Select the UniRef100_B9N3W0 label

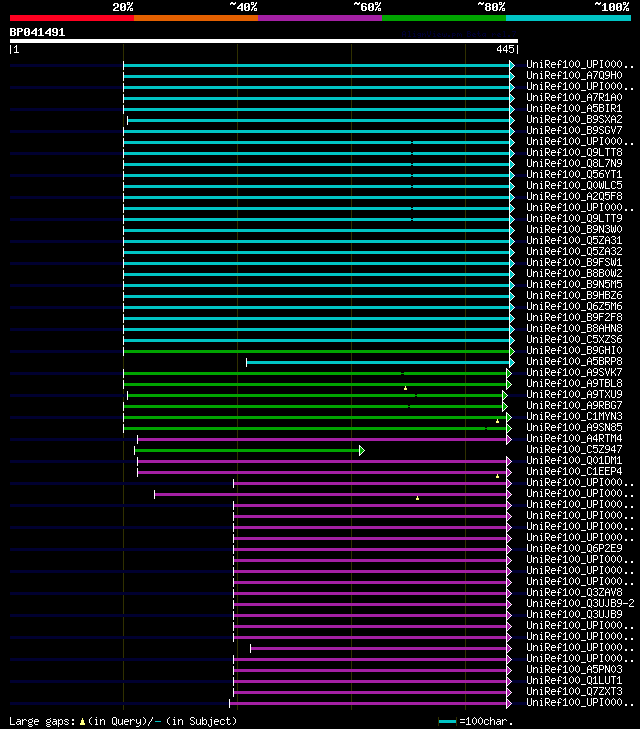[574, 229]
